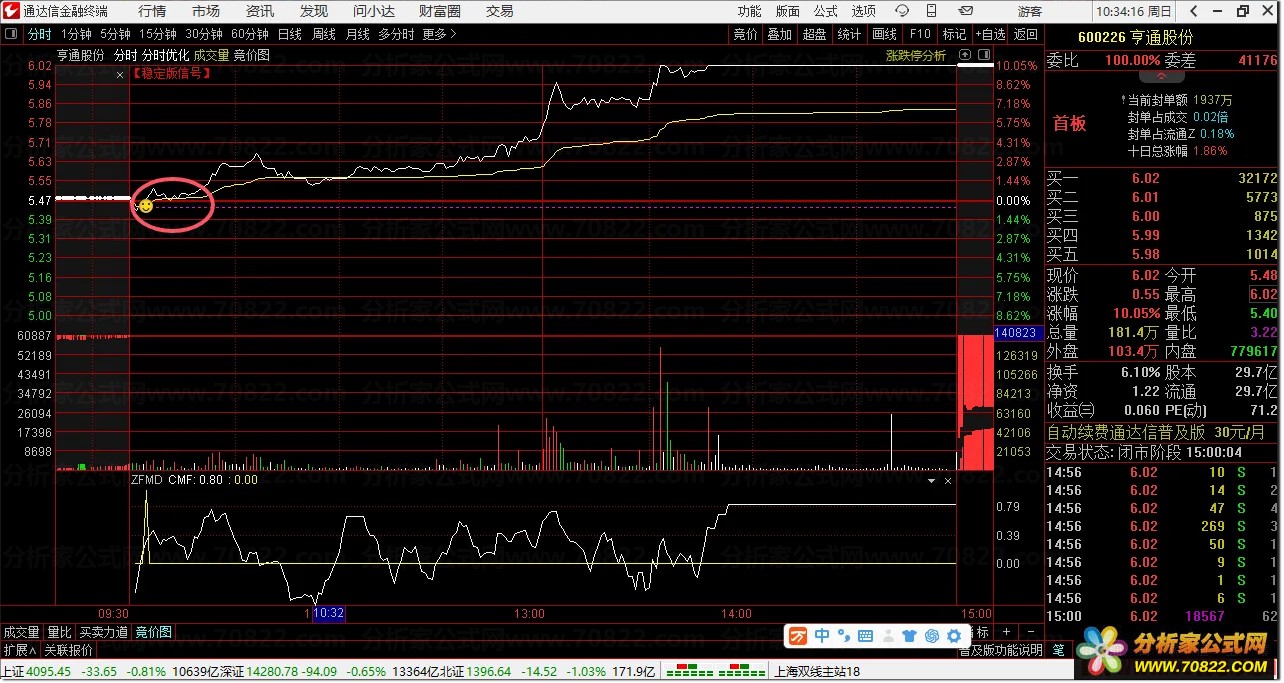Click the 涨跌停分析 link
The width and height of the screenshot is (1284, 683).
915,57
